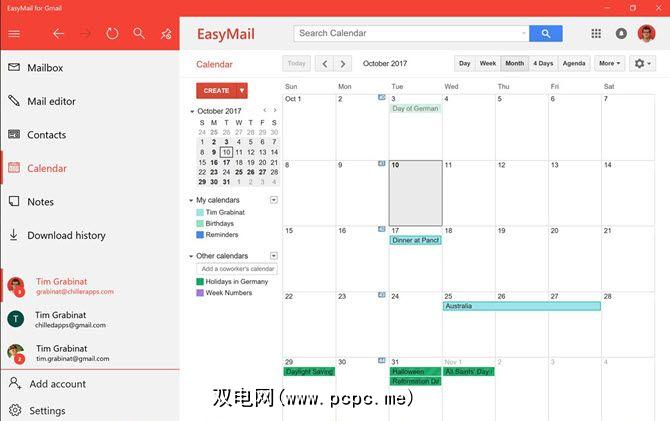Open the Reformation Day event
This screenshot has height=421, width=670.
pos(415,381)
